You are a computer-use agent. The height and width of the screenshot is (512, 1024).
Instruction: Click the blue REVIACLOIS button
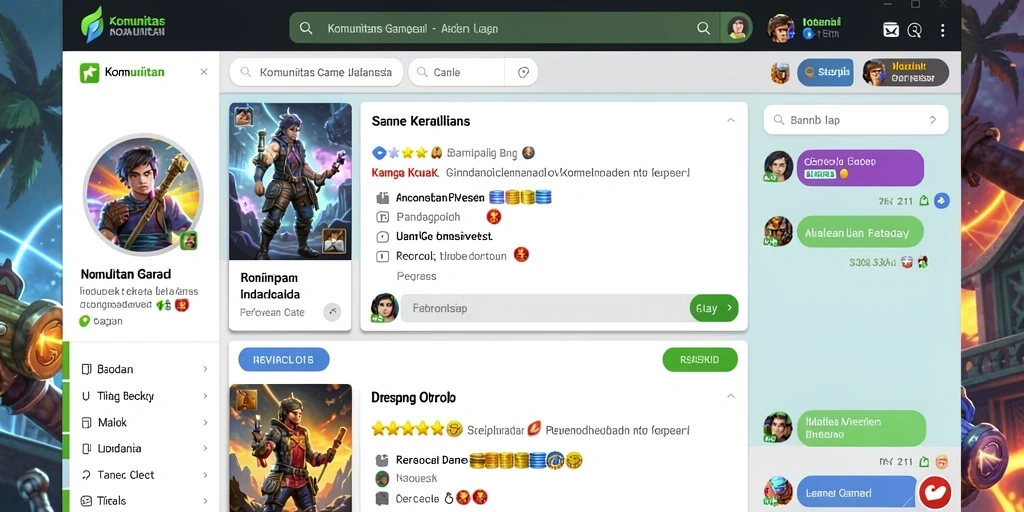pyautogui.click(x=283, y=360)
